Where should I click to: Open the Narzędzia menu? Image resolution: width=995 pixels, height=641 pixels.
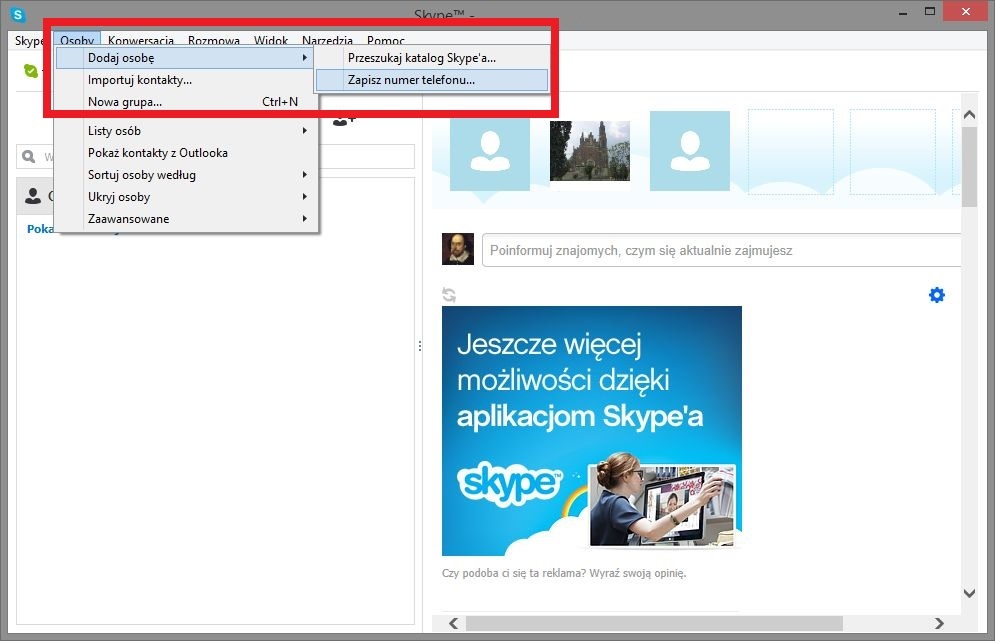coord(327,41)
